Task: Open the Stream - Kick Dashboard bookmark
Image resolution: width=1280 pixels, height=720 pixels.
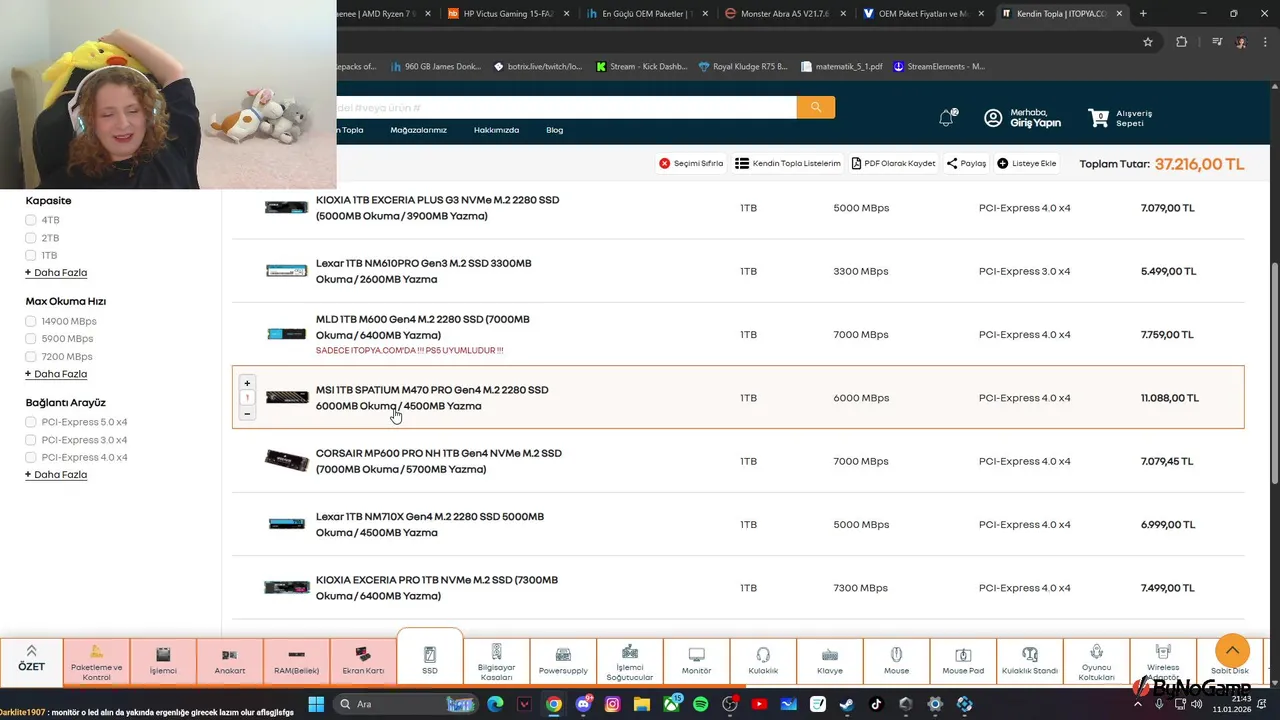Action: click(642, 67)
